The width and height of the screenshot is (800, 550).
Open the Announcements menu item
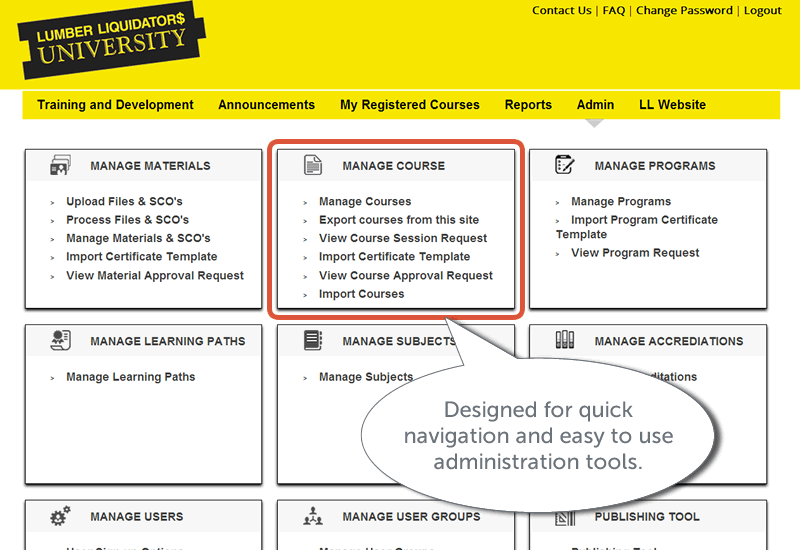tap(266, 105)
